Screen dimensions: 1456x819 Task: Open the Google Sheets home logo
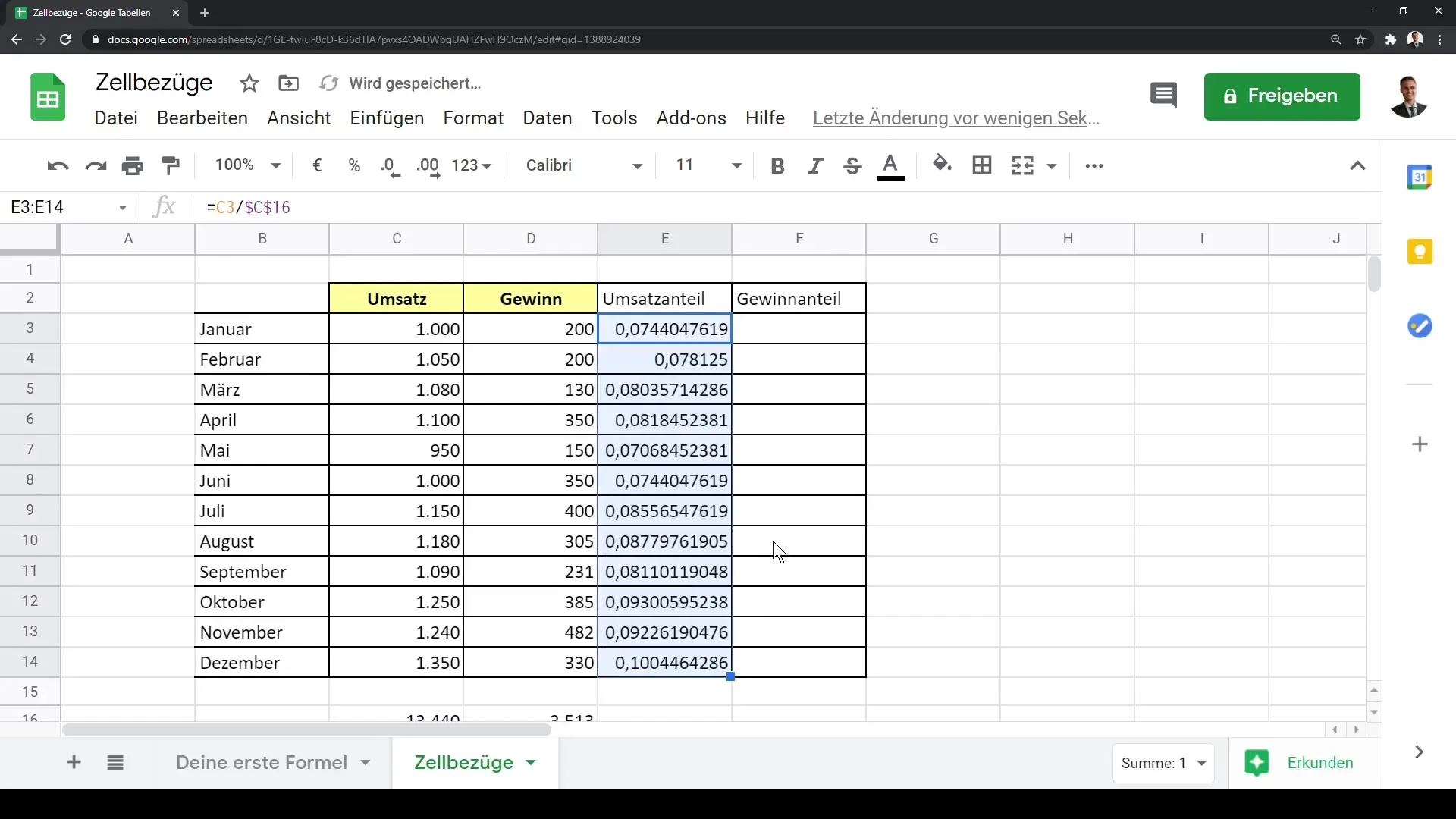48,97
